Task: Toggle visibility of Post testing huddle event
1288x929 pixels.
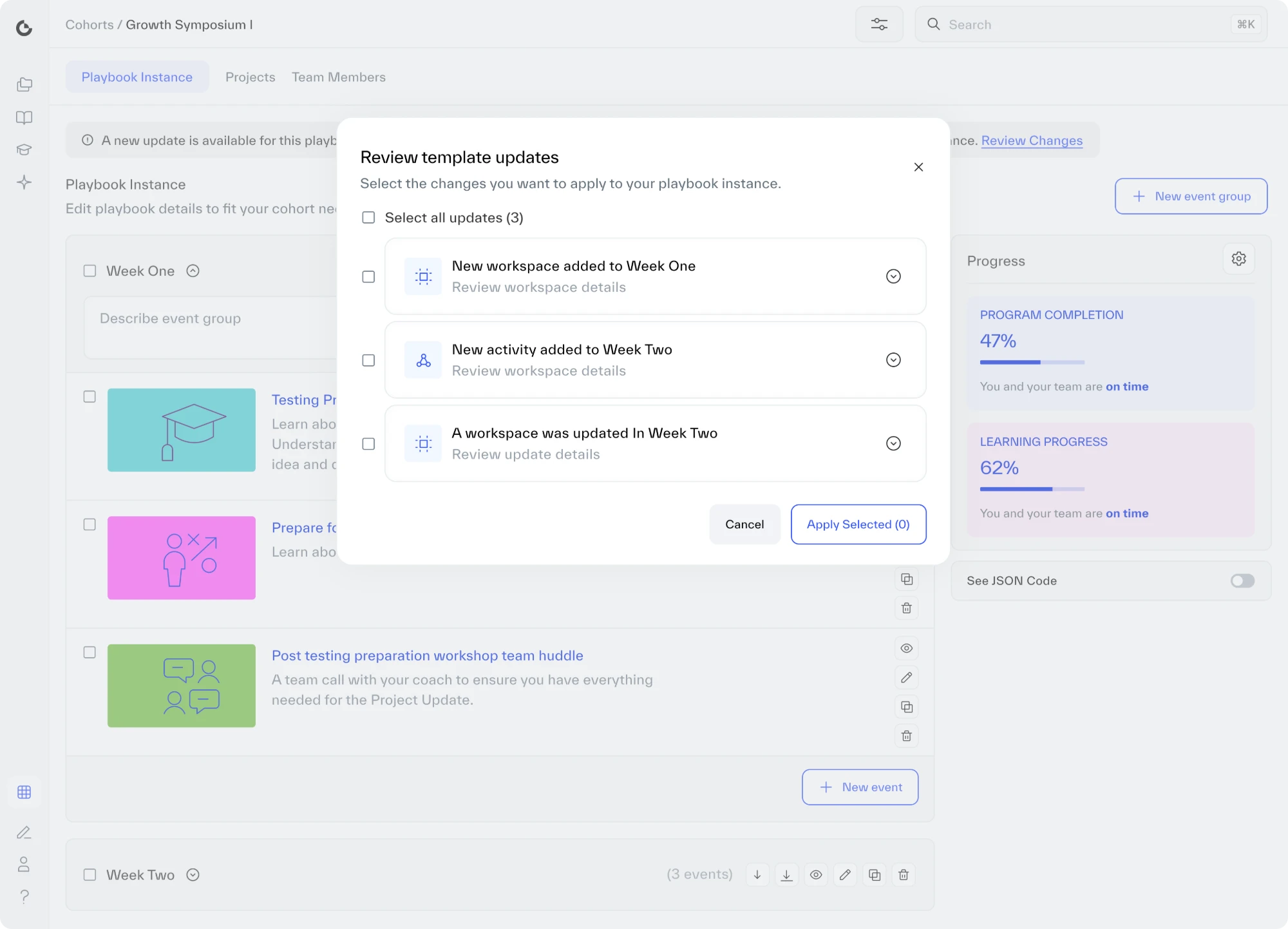Action: [x=906, y=648]
